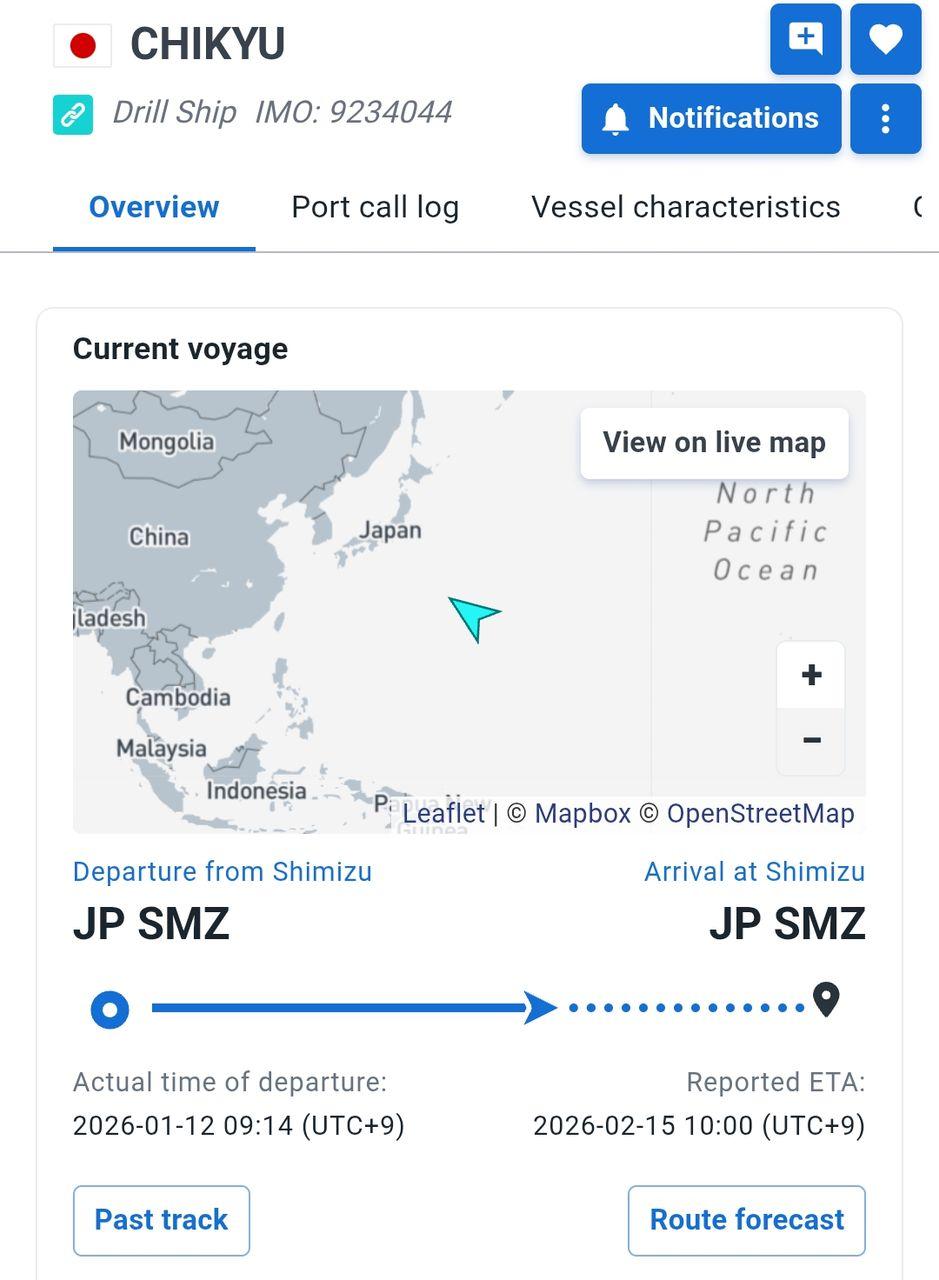Click the add note plus icon
Screen dimensions: 939x1280
point(805,39)
